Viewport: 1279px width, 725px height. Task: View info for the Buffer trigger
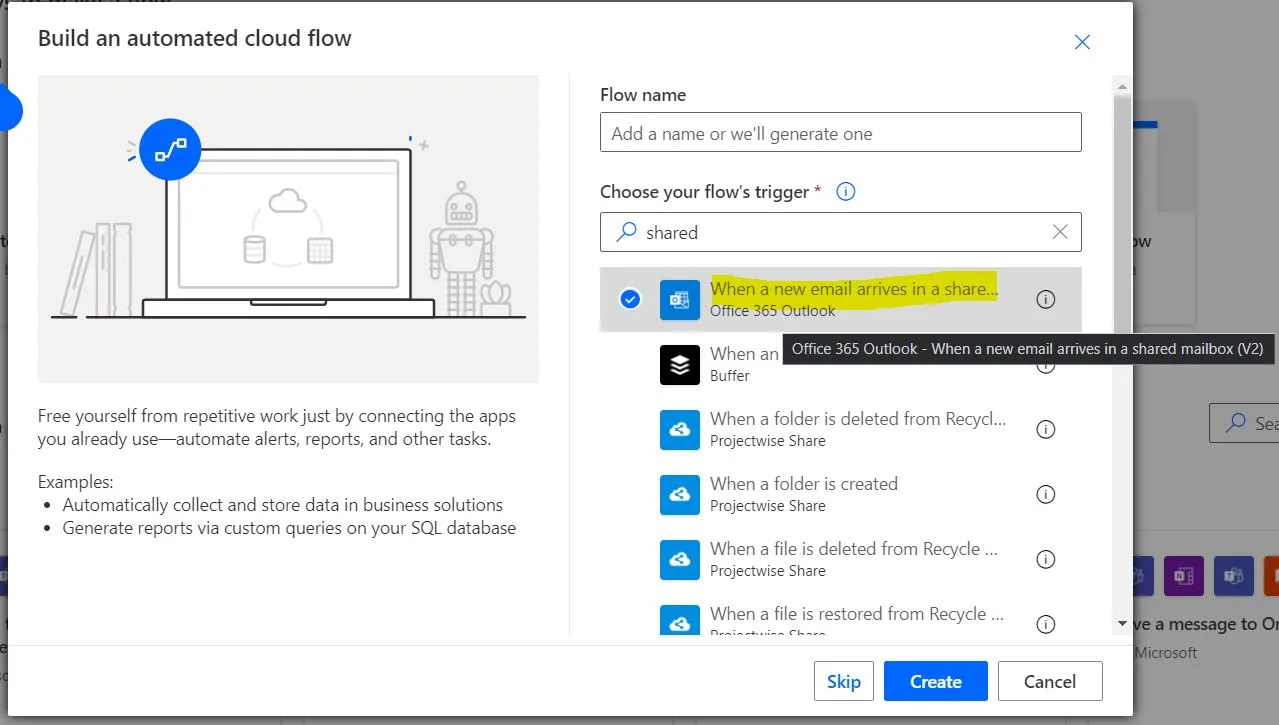tap(1045, 364)
